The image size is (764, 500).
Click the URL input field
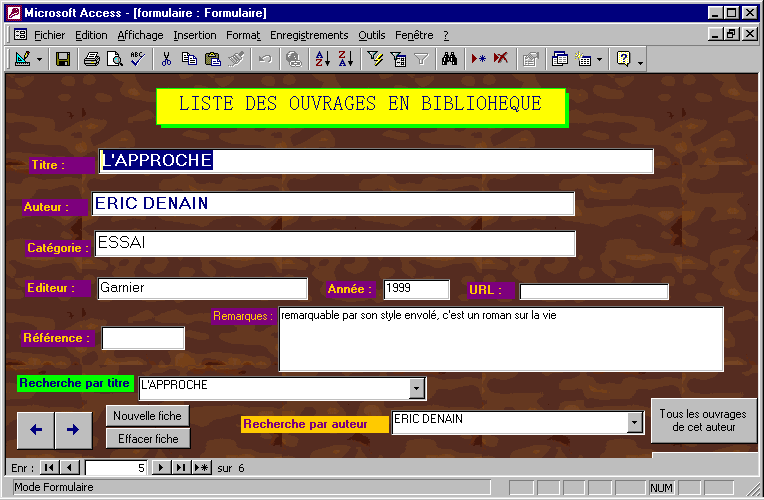click(594, 292)
